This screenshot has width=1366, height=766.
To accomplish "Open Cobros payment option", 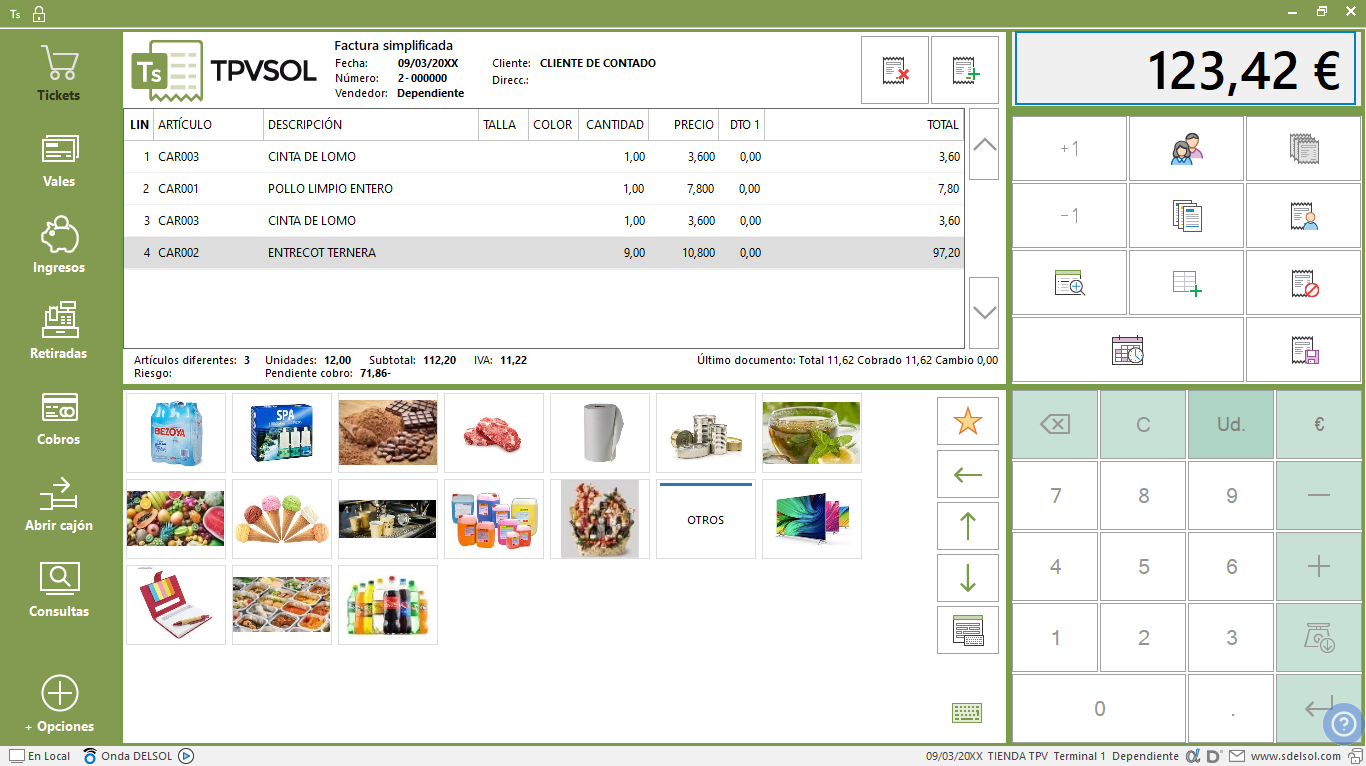I will pos(59,418).
